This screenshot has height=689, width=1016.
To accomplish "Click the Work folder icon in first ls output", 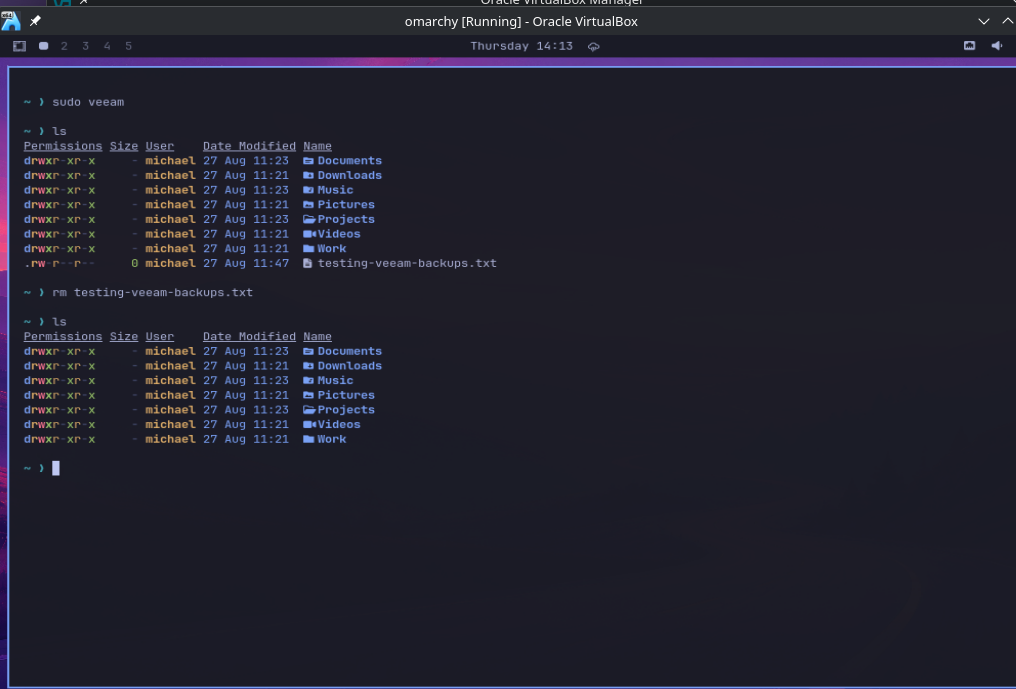I will (x=308, y=248).
